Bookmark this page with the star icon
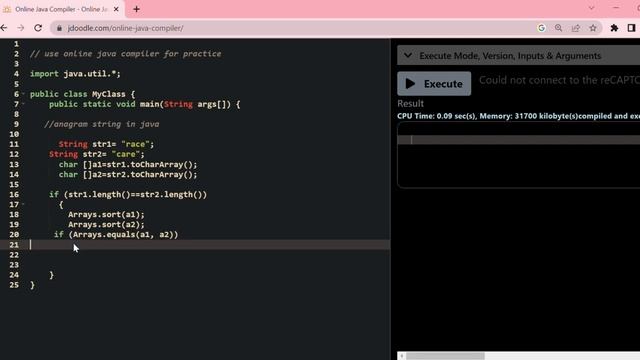Viewport: 640px width, 360px height. 593,28
